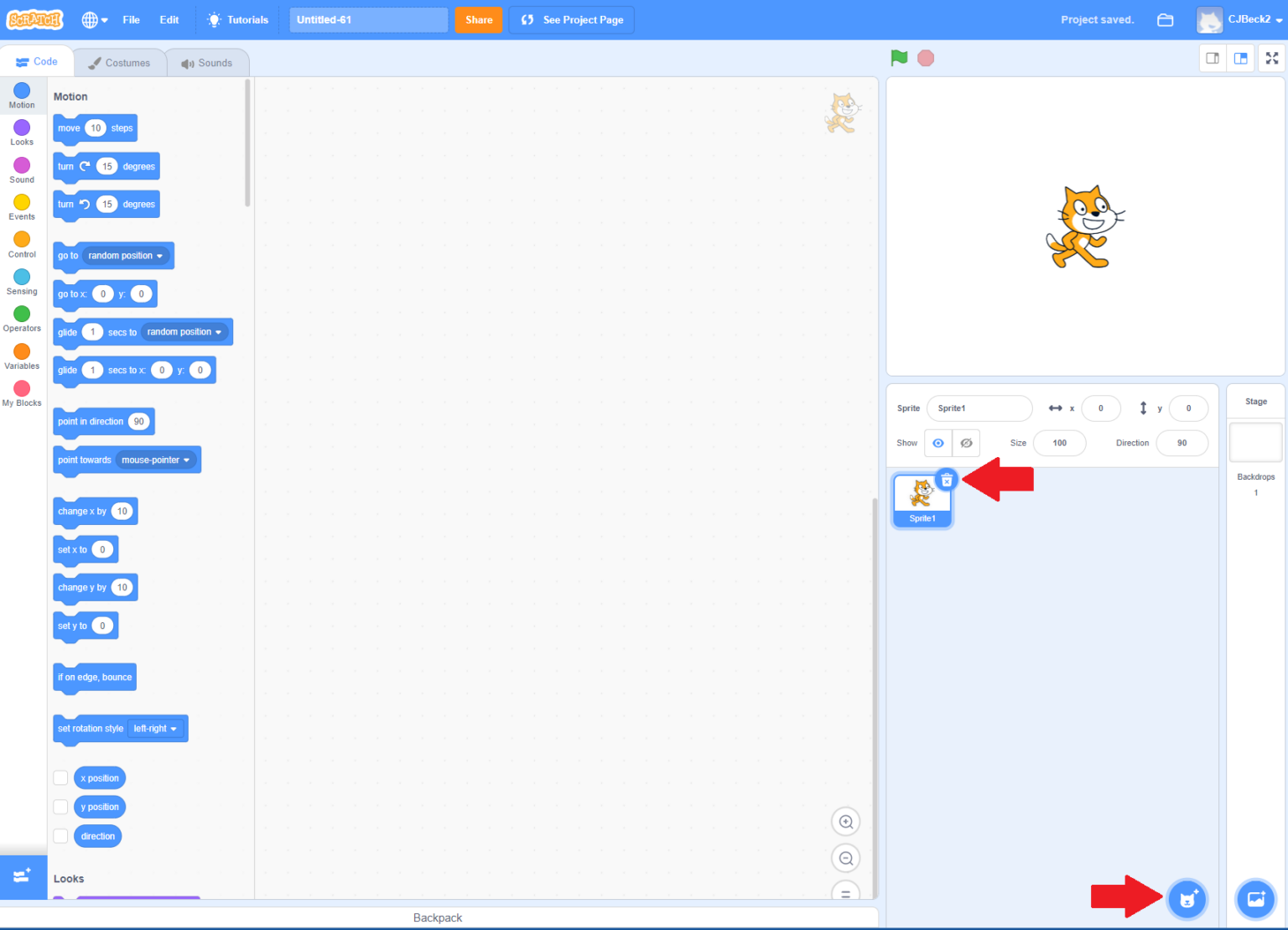
Task: Switch to the Costumes tab
Action: 120,61
